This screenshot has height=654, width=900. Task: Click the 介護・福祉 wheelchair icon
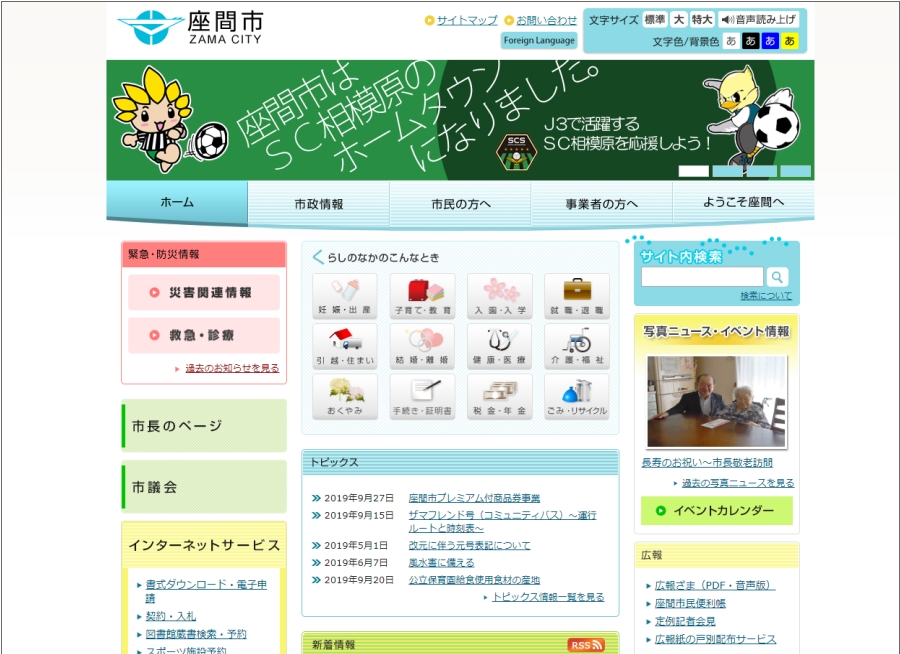576,345
